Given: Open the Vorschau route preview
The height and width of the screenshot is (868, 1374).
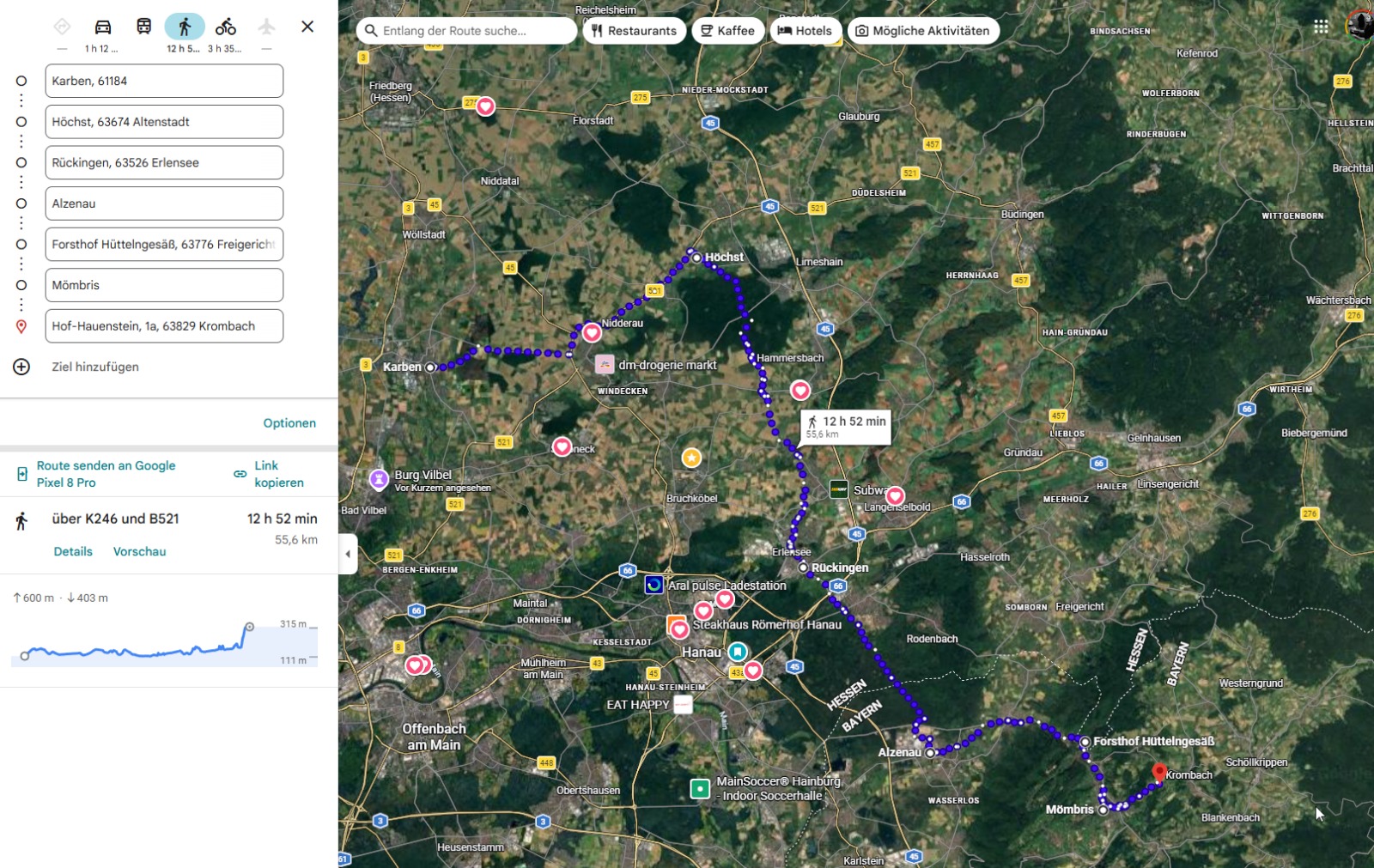Looking at the screenshot, I should 139,551.
